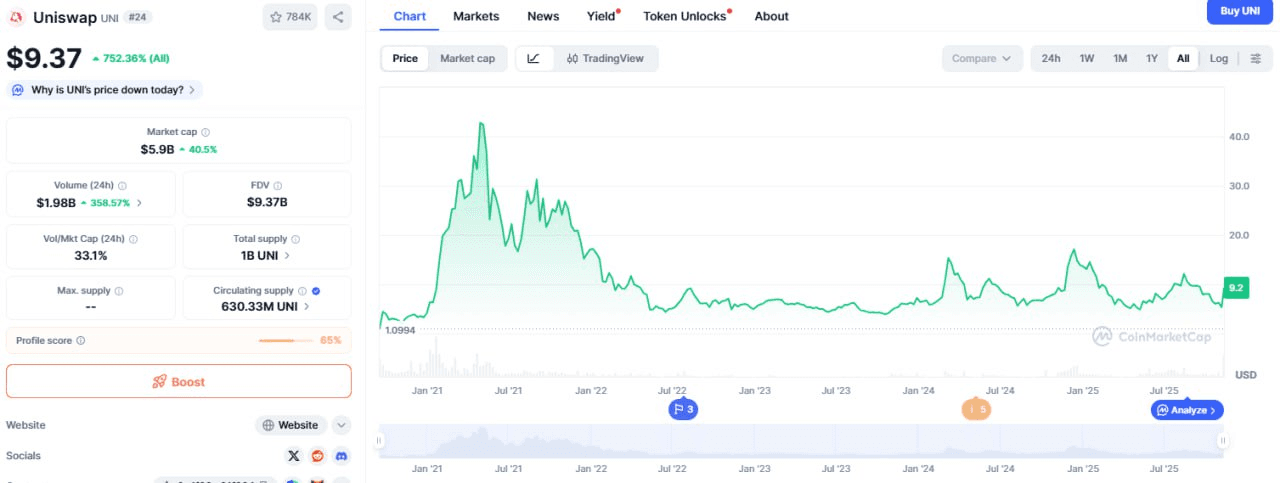
Task: Click the Vol/Mkt Cap (24h) info icon
Action: tap(133, 239)
